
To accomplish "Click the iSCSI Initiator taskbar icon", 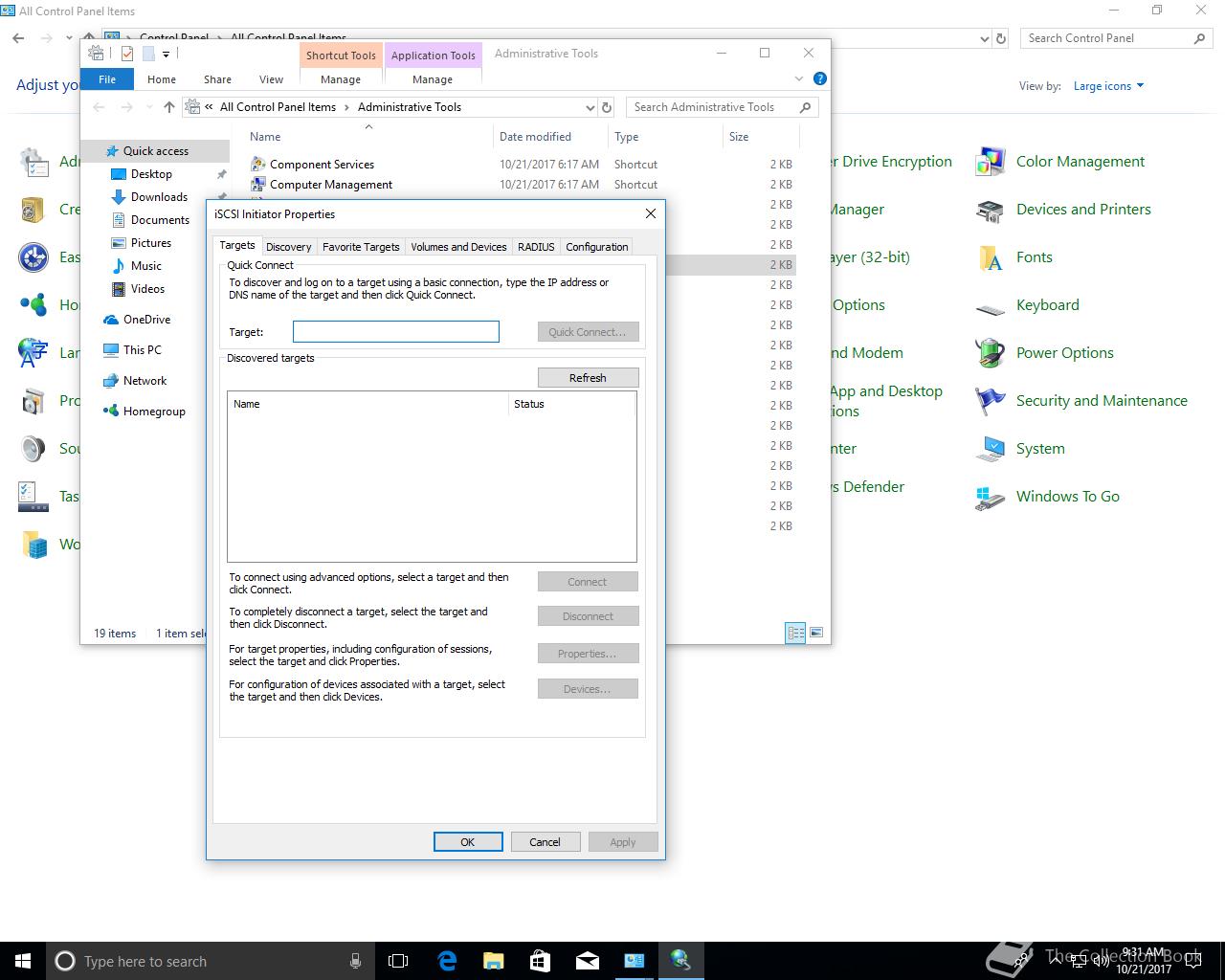I will click(680, 961).
